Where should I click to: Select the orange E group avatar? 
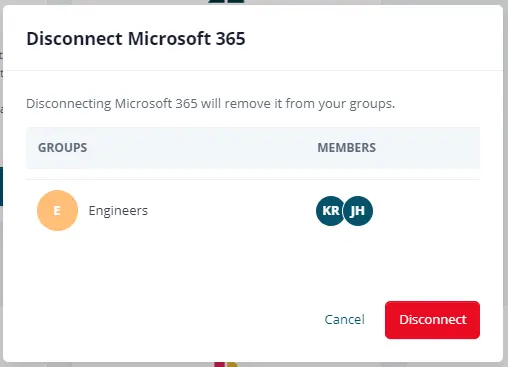click(57, 210)
